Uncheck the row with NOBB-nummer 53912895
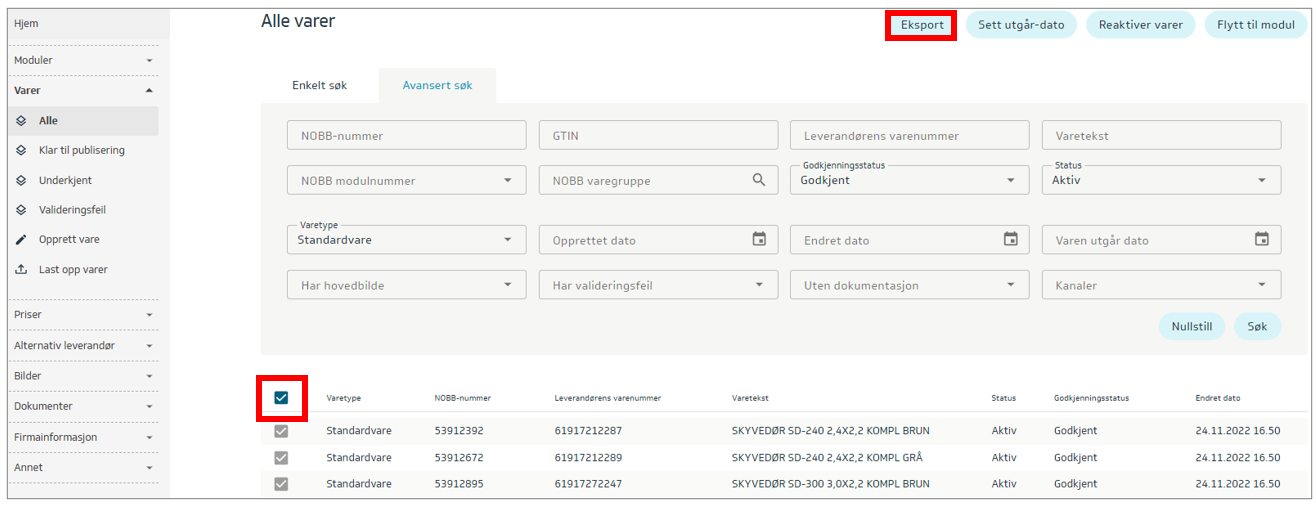The image size is (1316, 505). (281, 484)
